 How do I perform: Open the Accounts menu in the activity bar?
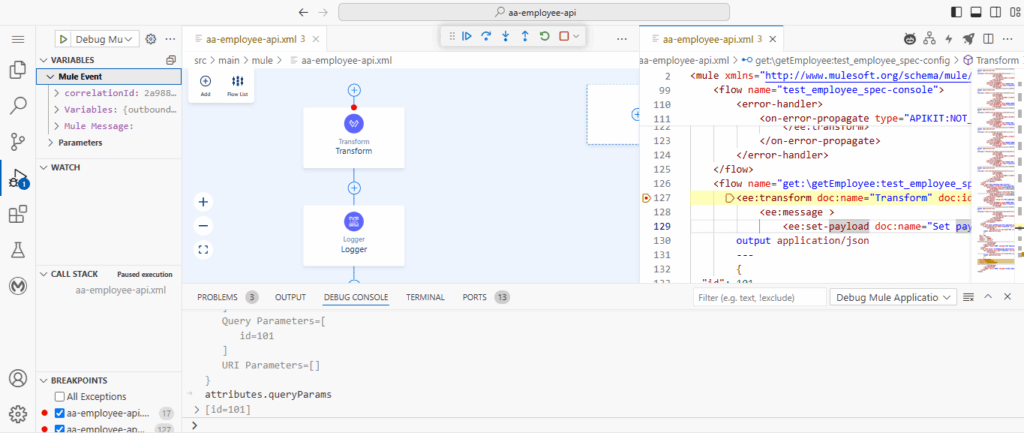point(18,378)
